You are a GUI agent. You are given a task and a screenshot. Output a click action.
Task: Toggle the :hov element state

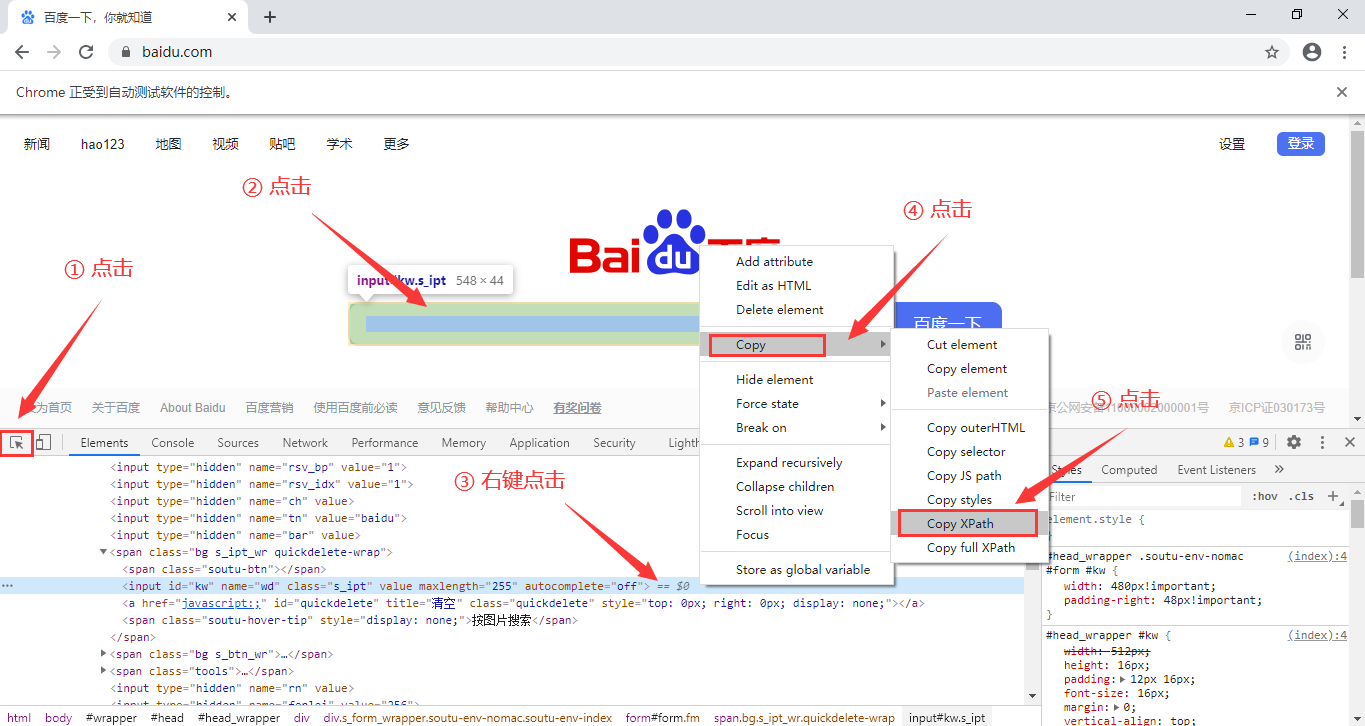tap(1265, 496)
